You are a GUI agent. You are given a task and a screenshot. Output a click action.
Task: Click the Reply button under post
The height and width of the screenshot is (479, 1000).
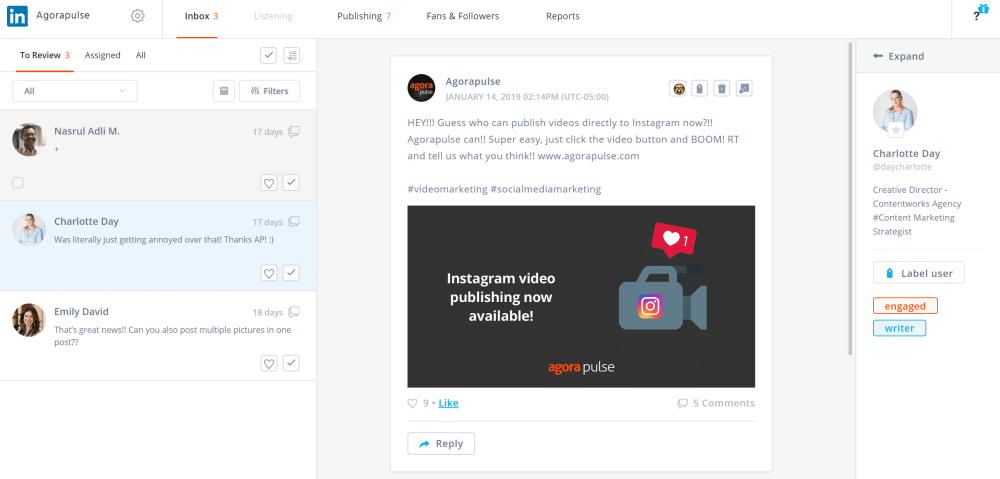(441, 443)
